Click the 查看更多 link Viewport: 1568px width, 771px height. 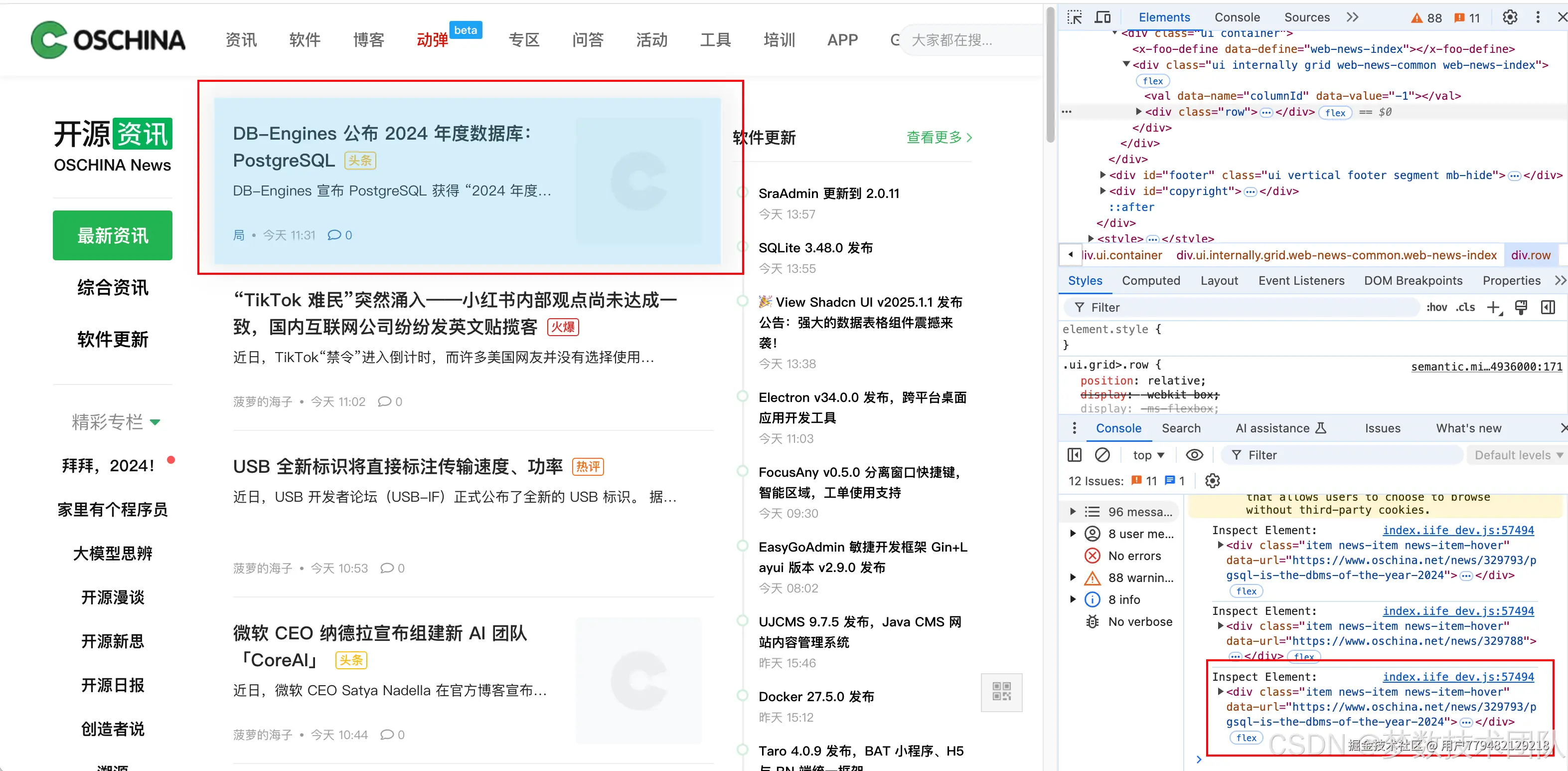click(x=939, y=138)
